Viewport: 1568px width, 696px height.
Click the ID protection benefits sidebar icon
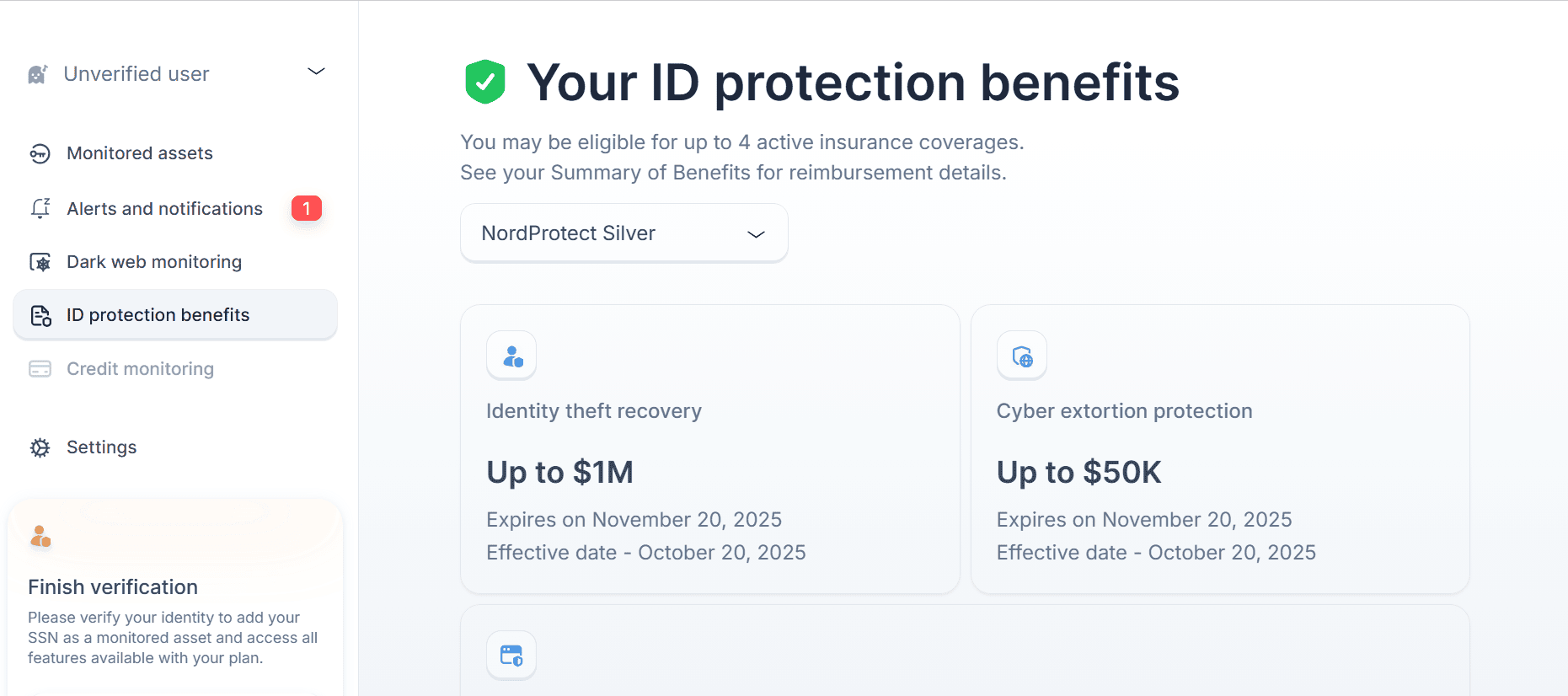(40, 315)
